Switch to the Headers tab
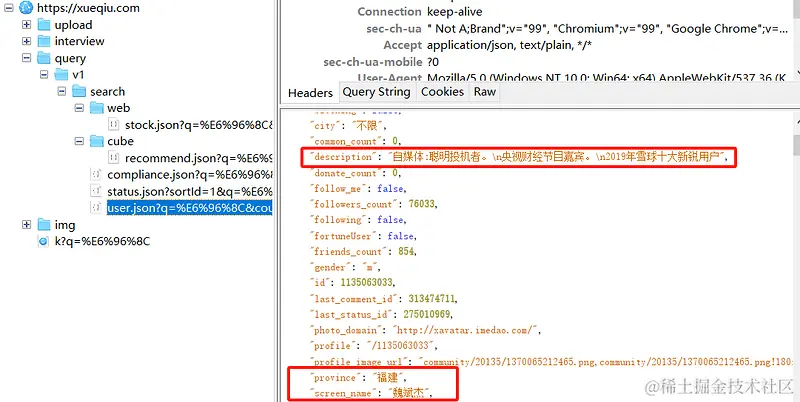Viewport: 800px width, 402px height. click(x=310, y=92)
